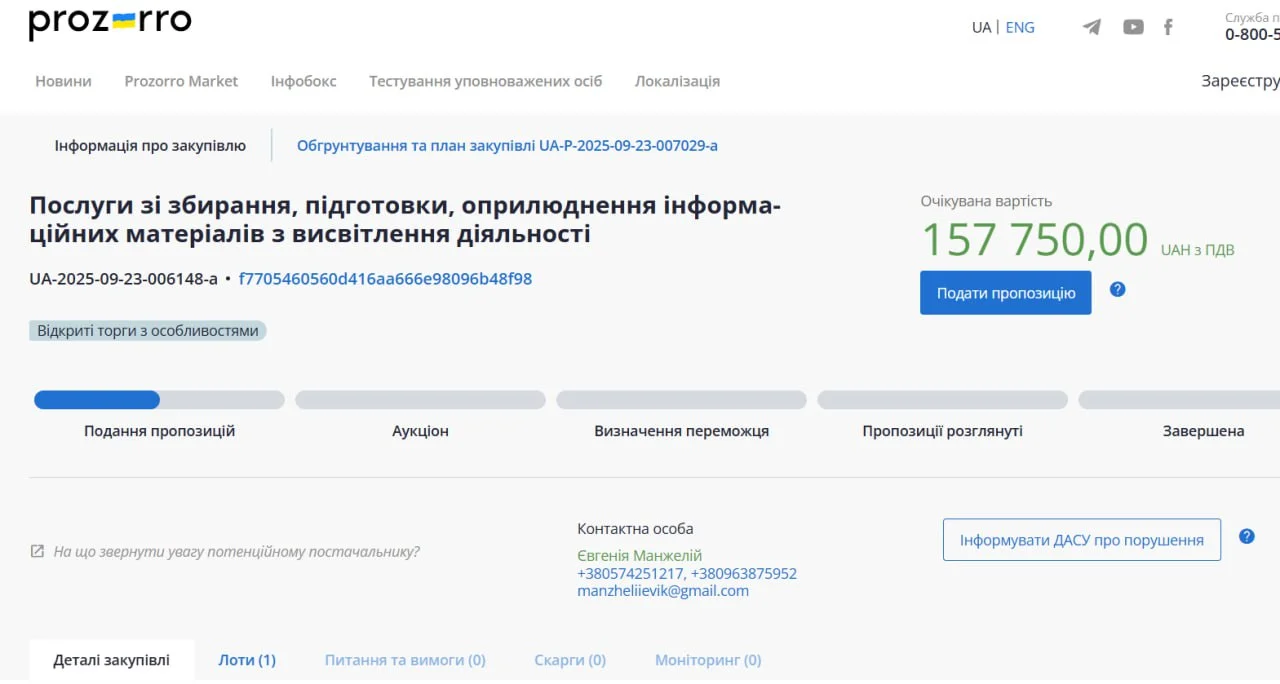Switch to Лоти (1) tab

coord(247,660)
